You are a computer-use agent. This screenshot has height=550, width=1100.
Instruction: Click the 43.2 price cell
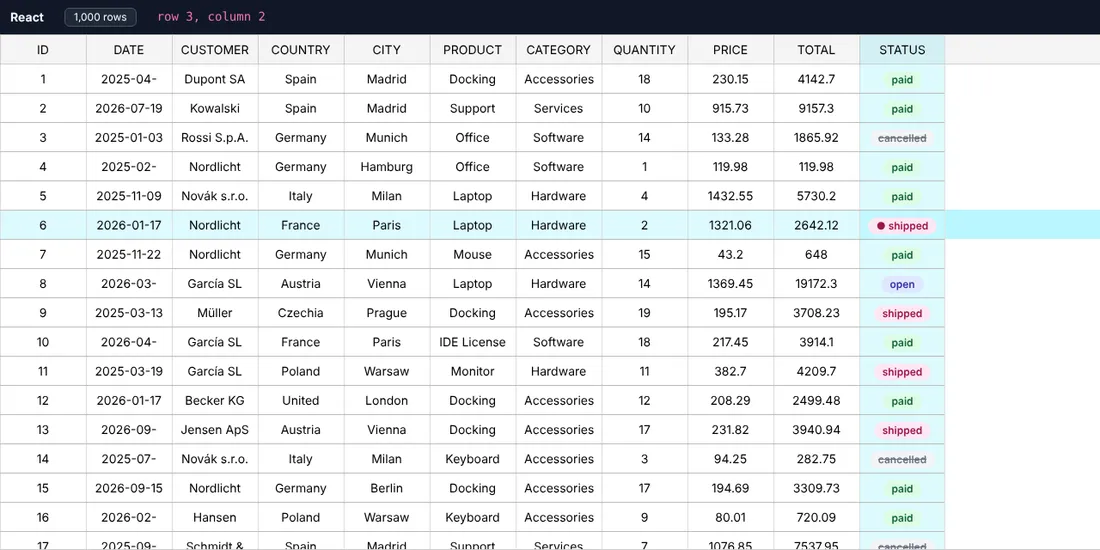(x=730, y=255)
